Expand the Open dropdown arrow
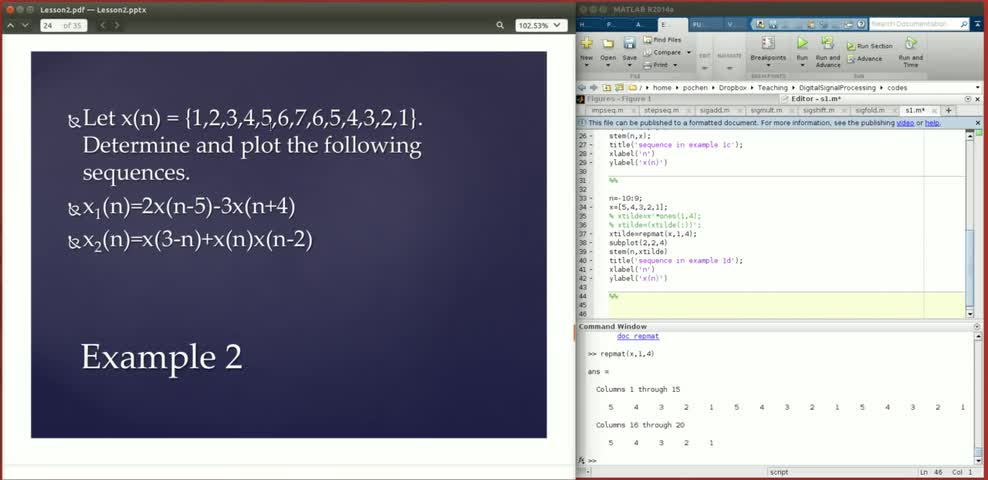 pos(608,66)
